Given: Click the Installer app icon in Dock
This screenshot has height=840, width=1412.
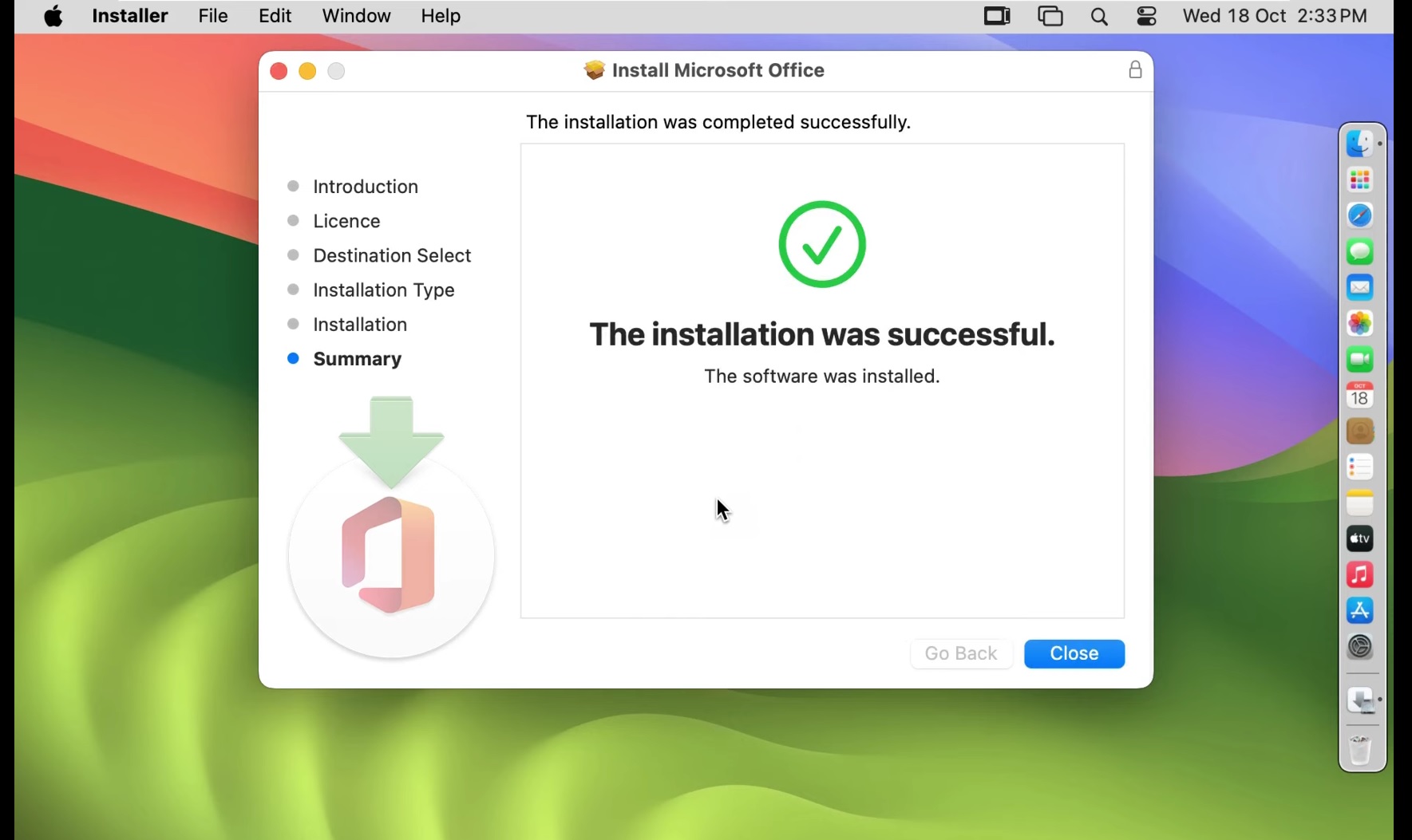Looking at the screenshot, I should (x=1360, y=700).
